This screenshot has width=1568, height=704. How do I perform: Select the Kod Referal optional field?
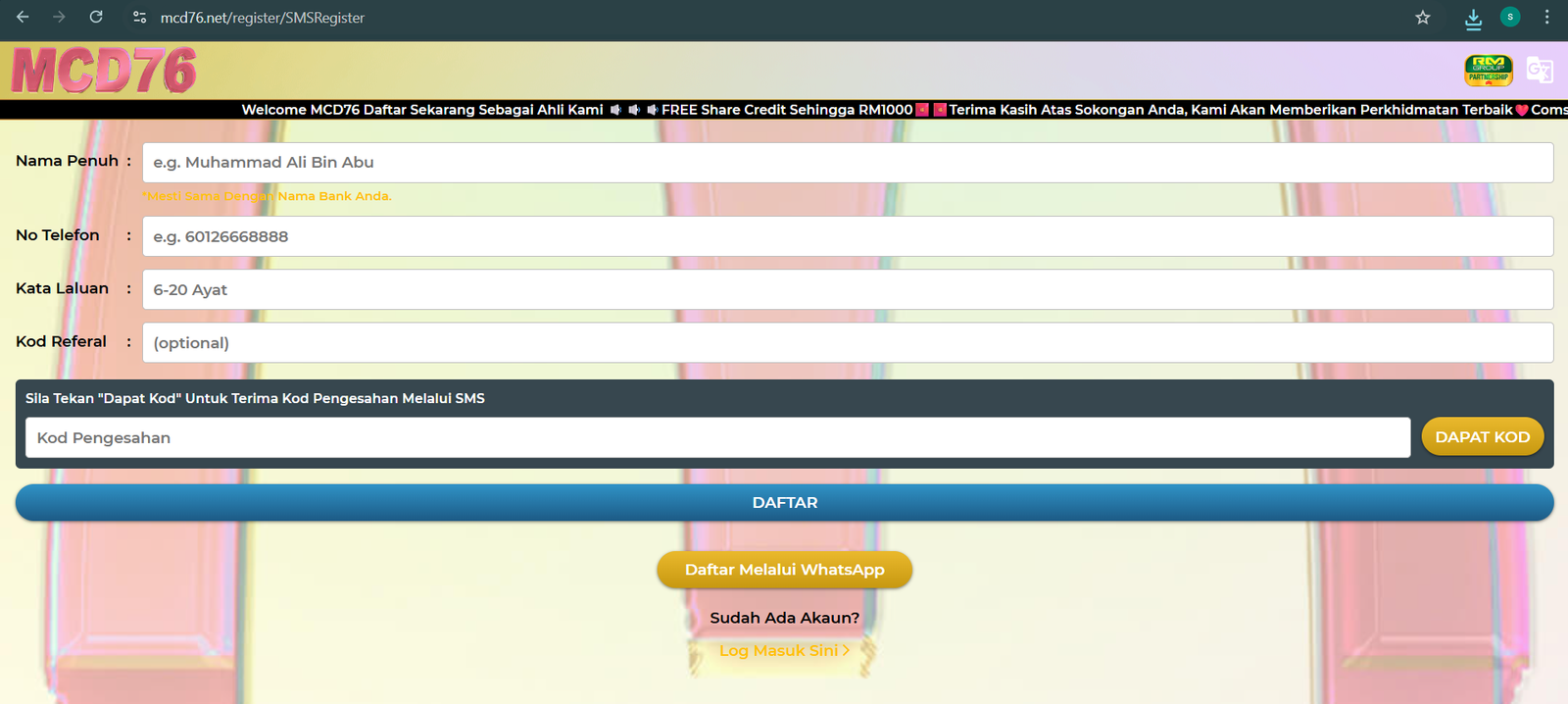[847, 343]
